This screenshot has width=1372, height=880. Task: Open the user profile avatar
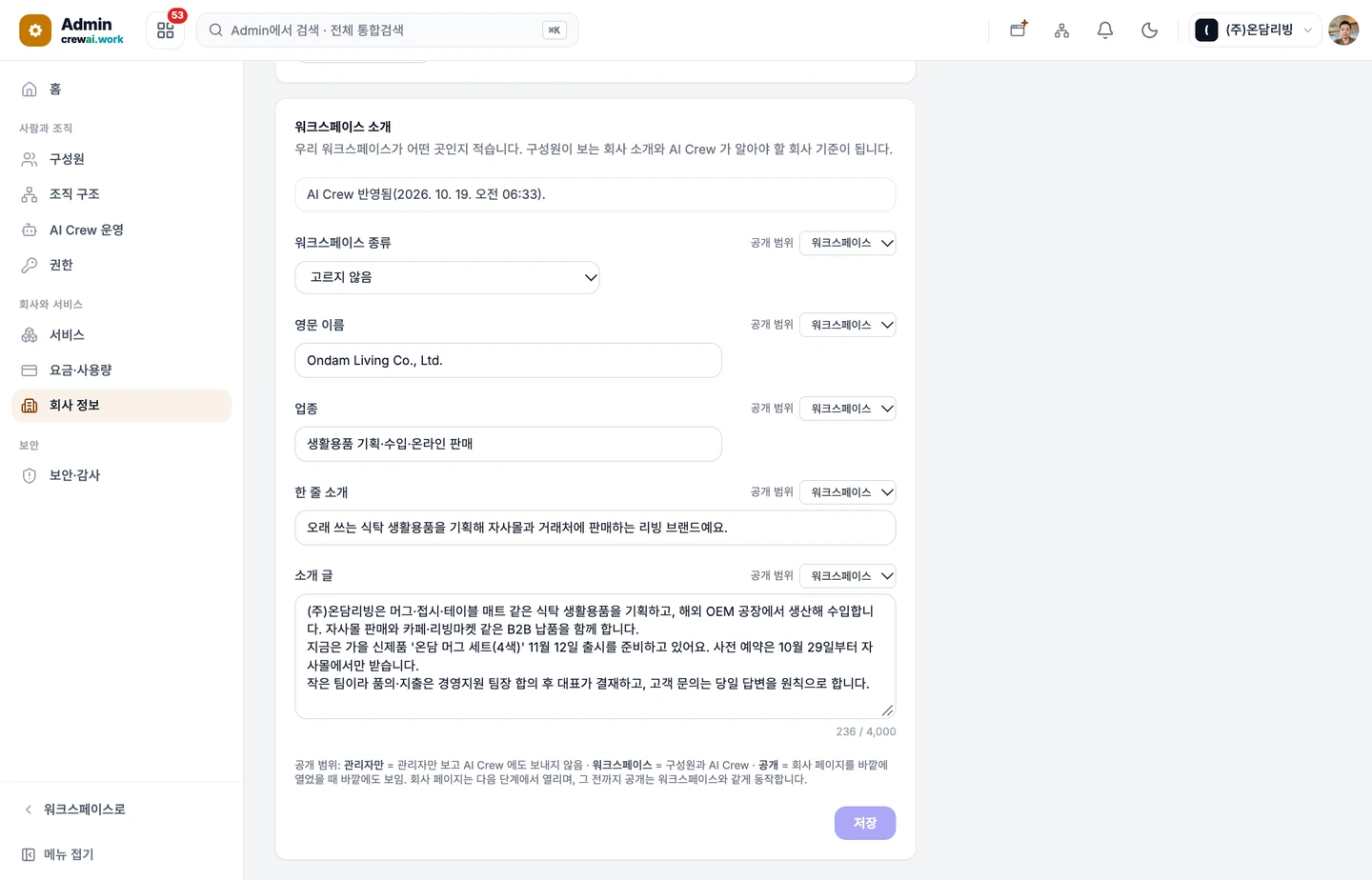tap(1343, 30)
